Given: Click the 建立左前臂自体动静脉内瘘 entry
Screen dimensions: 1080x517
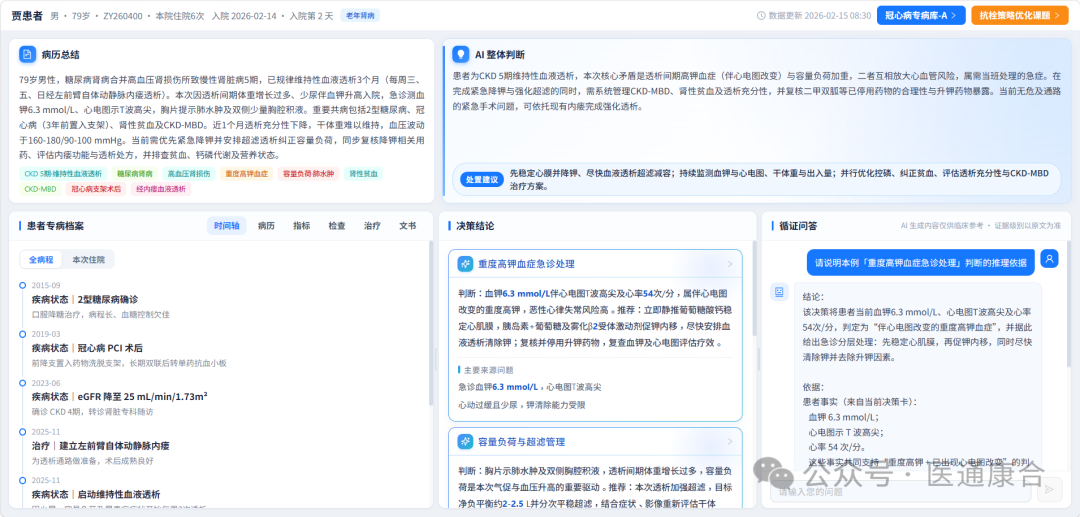Looking at the screenshot, I should pos(101,446).
